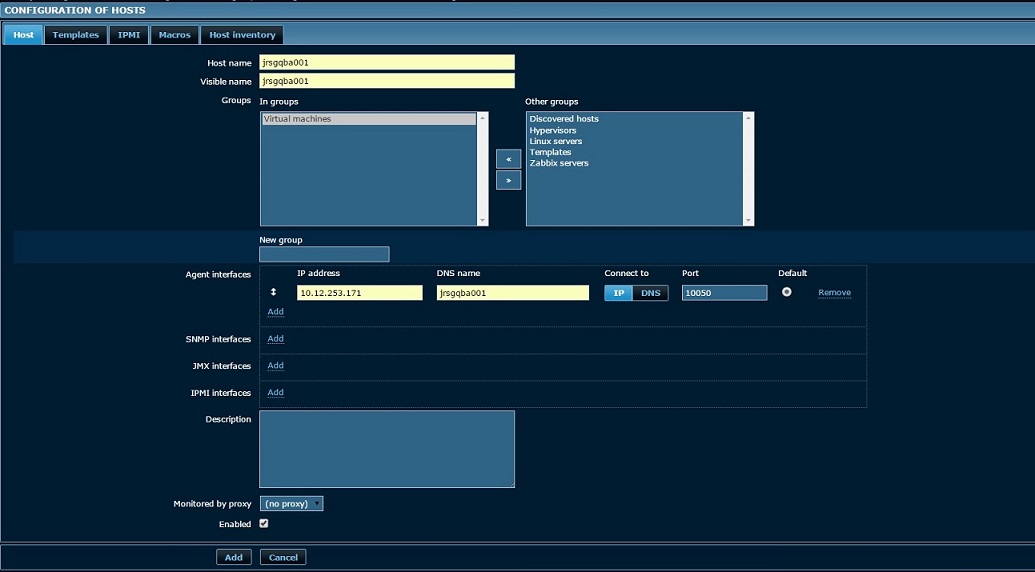Switch Connect to option to DNS
The width and height of the screenshot is (1035, 572).
coord(650,293)
